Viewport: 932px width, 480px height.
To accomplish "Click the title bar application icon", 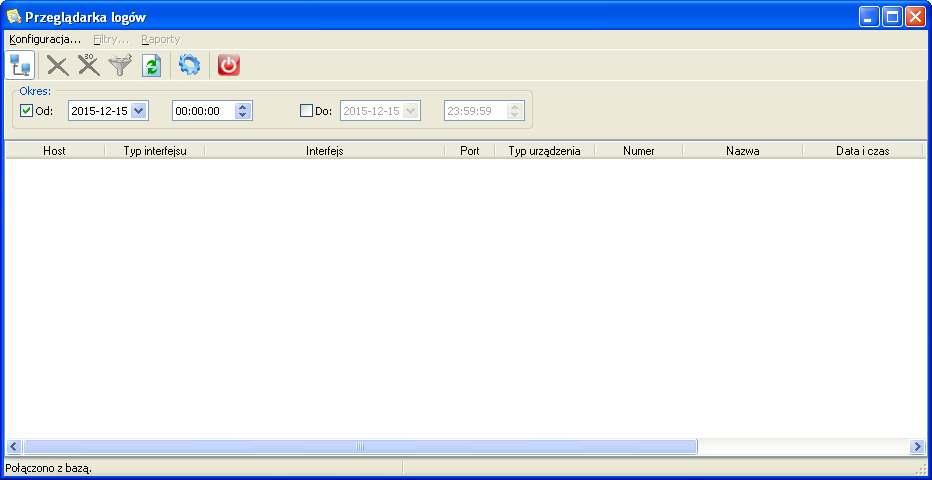I will pos(13,17).
